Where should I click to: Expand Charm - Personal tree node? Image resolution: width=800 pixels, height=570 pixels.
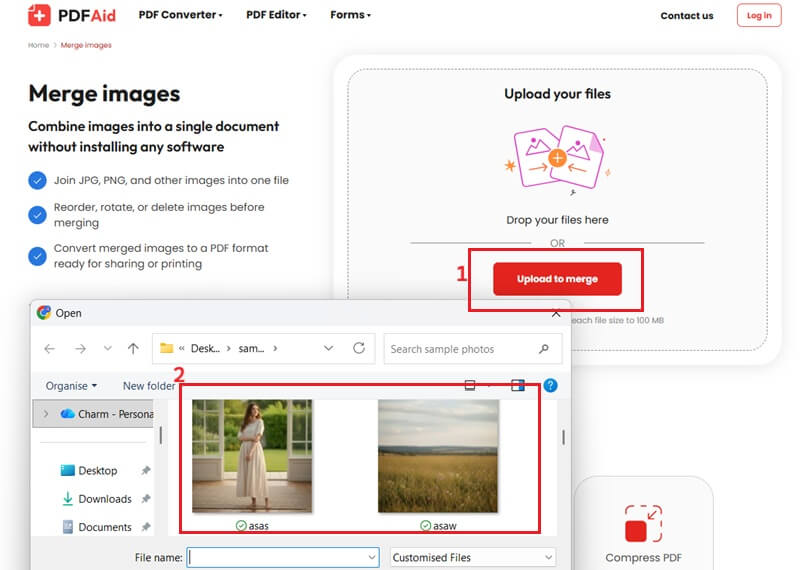click(46, 414)
